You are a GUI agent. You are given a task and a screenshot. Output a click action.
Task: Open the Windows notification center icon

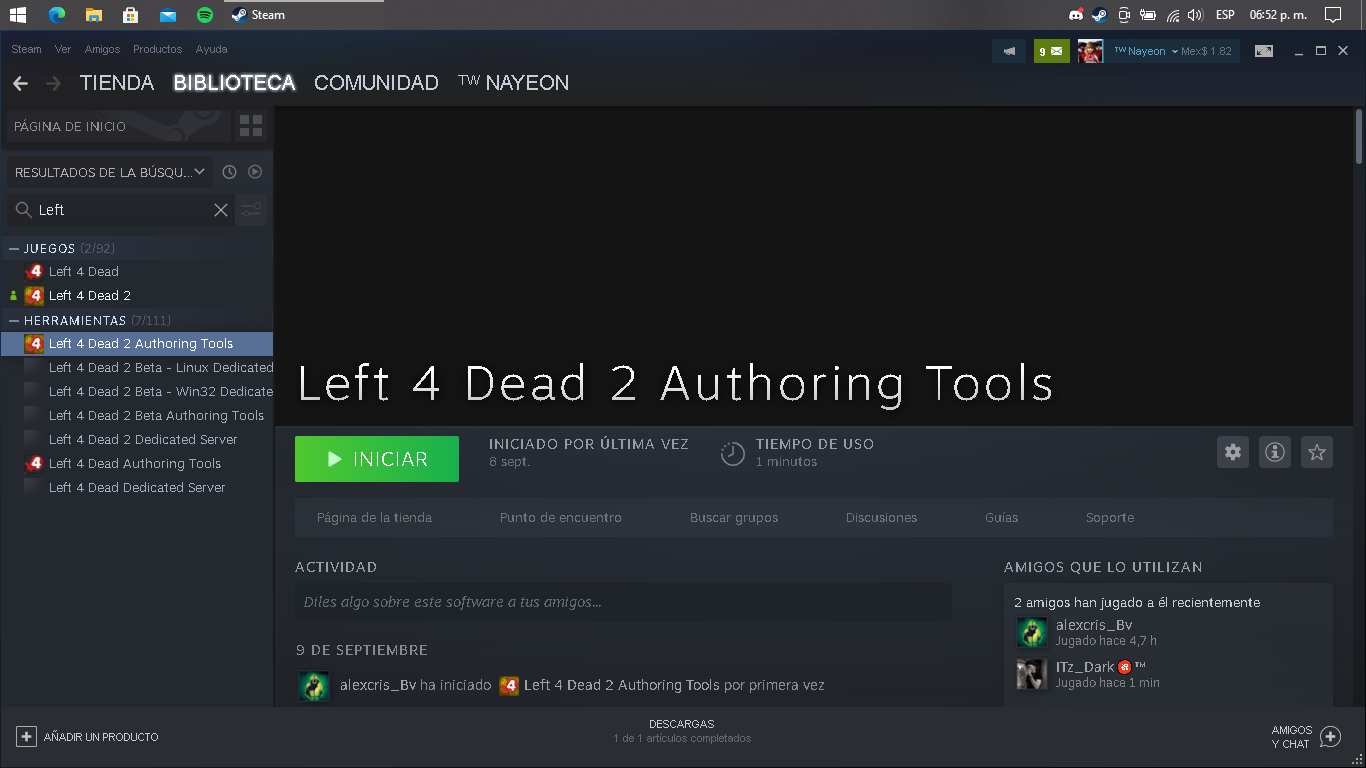[1332, 15]
